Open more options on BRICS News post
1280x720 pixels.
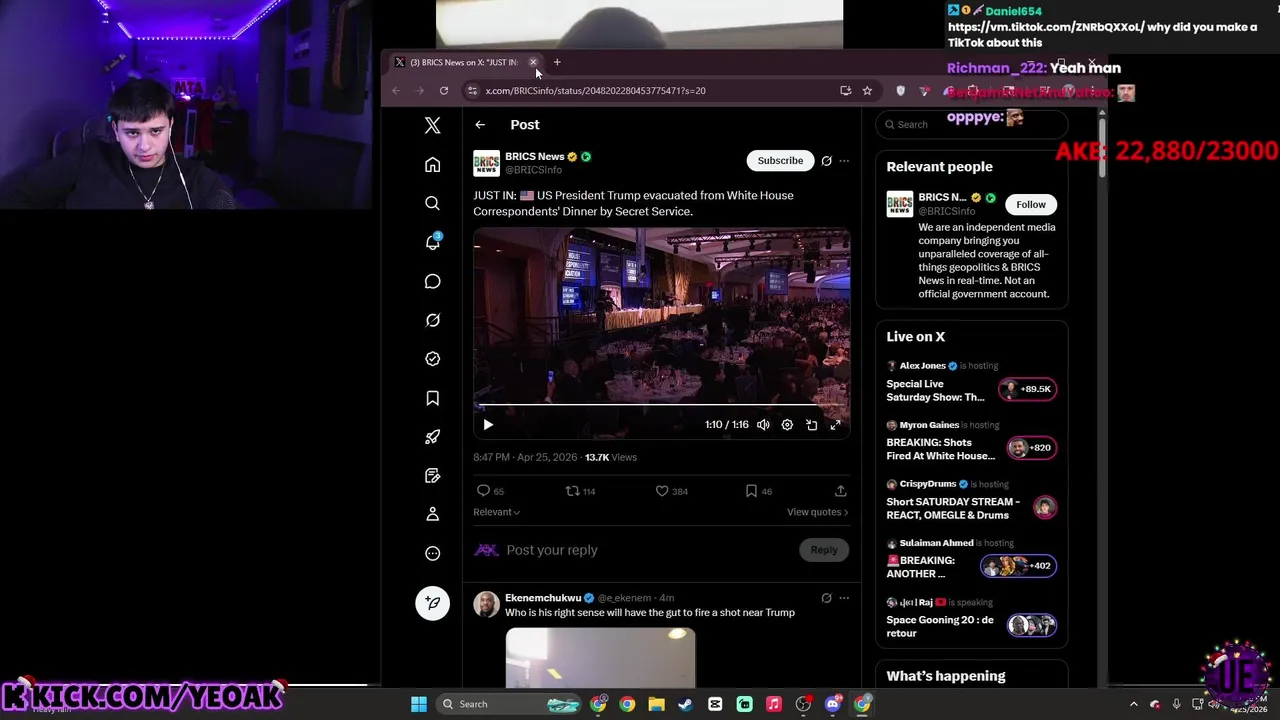coord(844,161)
